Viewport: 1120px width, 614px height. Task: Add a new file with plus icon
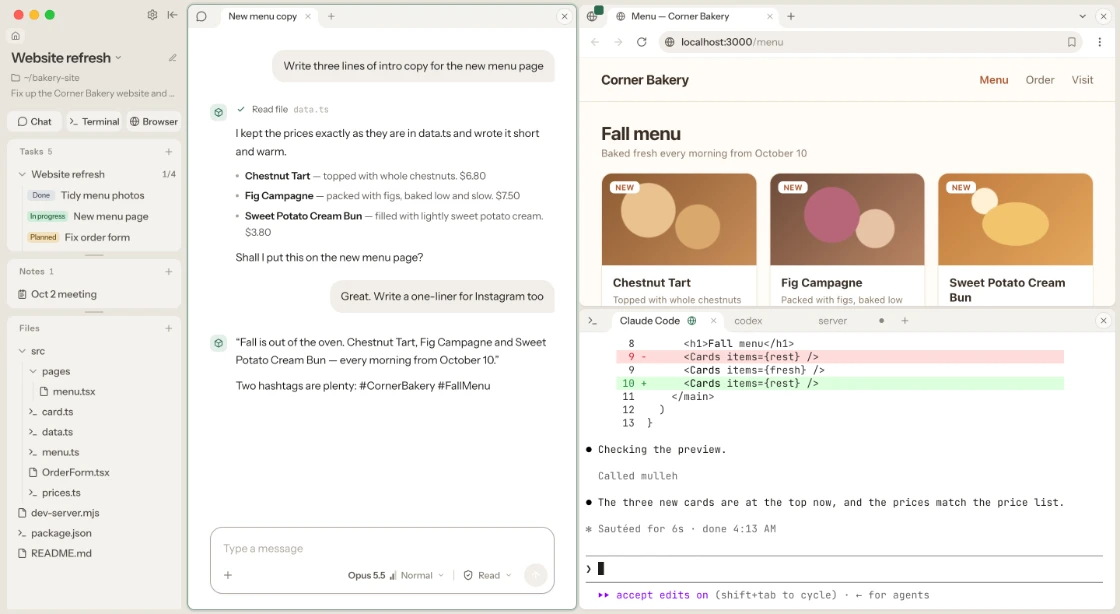coord(169,328)
